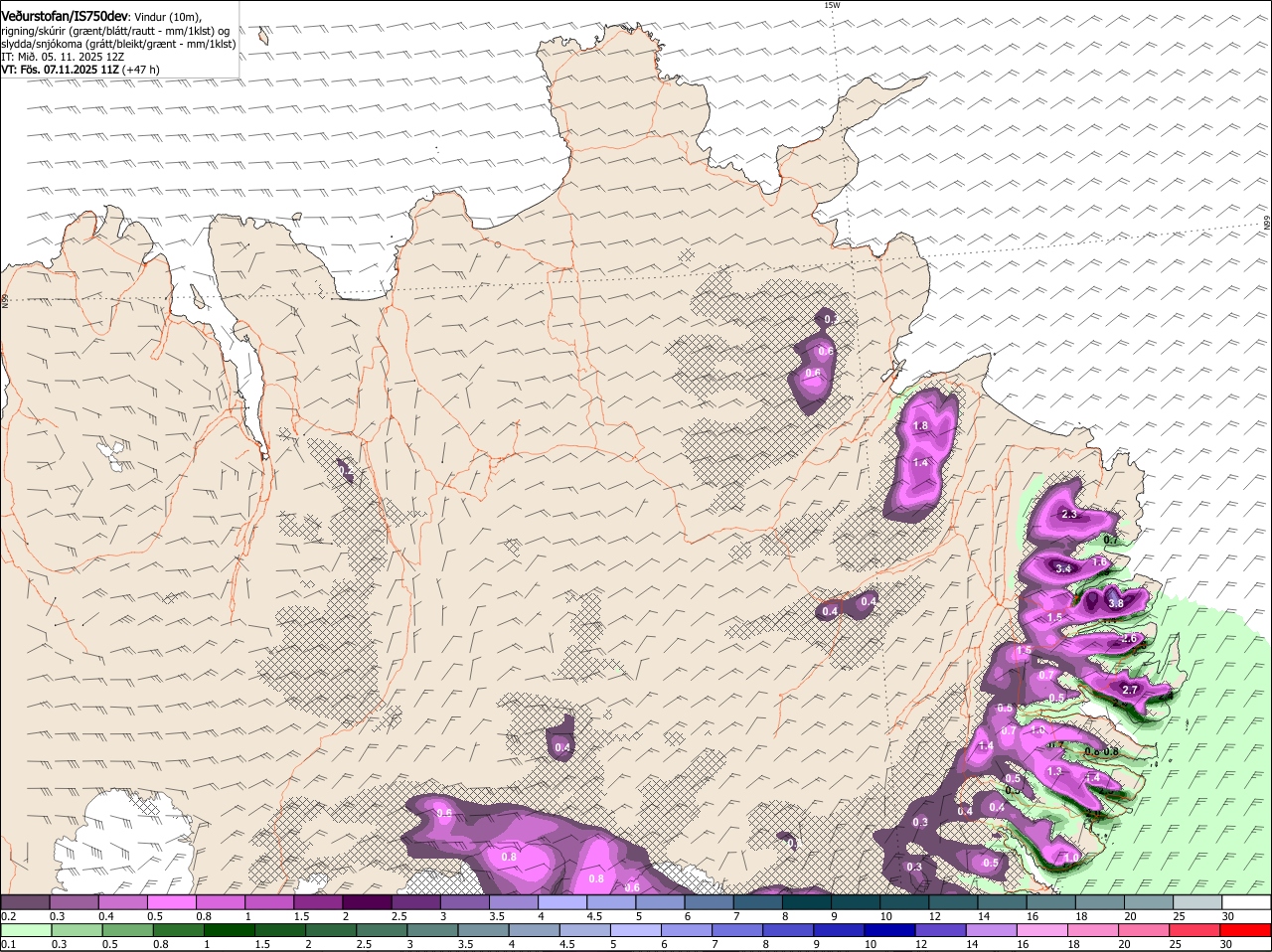Pick top legend swatch between 4 and 4.5
This screenshot has height=952, width=1272.
[562, 902]
